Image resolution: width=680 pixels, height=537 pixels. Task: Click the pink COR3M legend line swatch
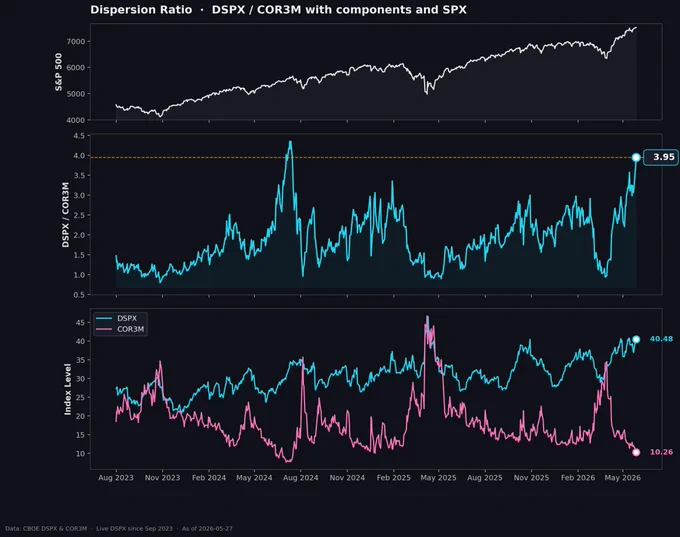(x=104, y=329)
